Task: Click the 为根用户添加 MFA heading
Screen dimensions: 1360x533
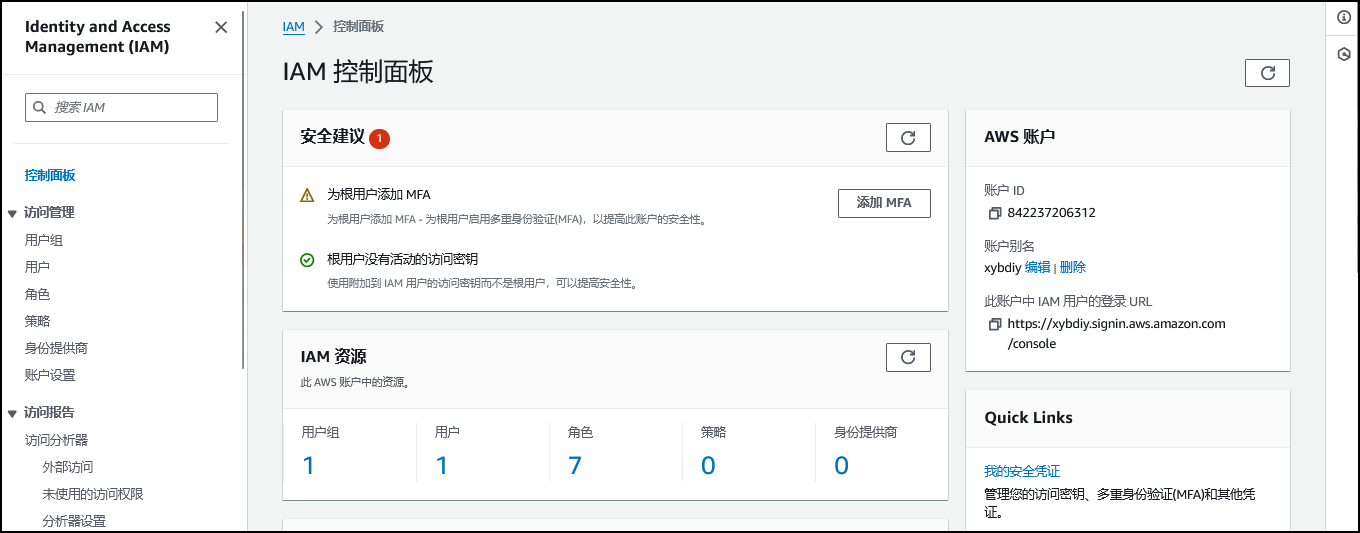Action: click(x=379, y=195)
